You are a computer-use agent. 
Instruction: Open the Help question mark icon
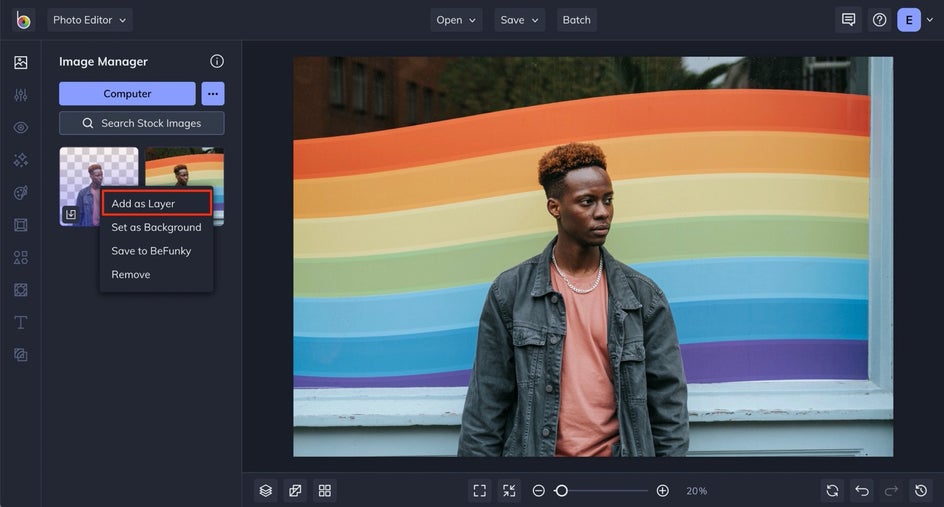[879, 20]
